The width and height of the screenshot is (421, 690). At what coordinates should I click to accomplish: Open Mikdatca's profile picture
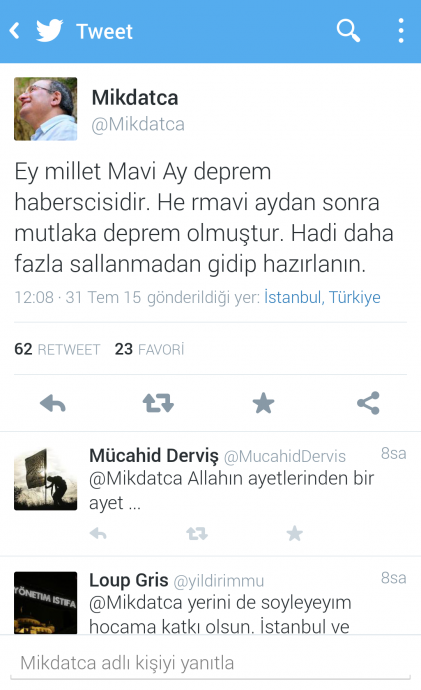click(x=46, y=109)
